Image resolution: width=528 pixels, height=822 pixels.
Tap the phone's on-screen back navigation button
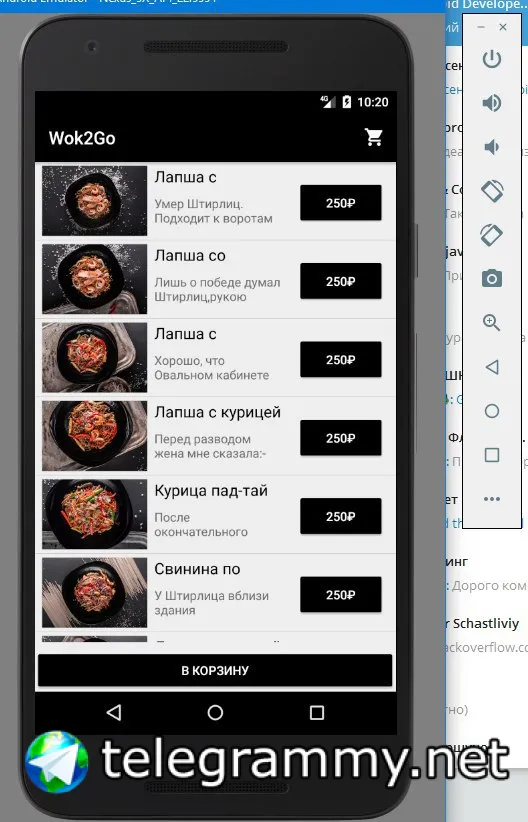114,712
